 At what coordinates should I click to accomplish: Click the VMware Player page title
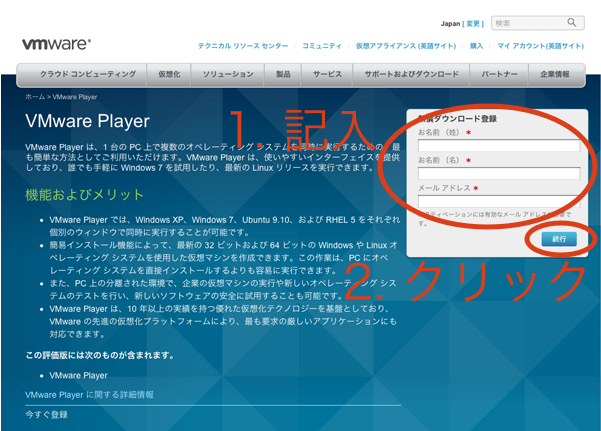[87, 122]
